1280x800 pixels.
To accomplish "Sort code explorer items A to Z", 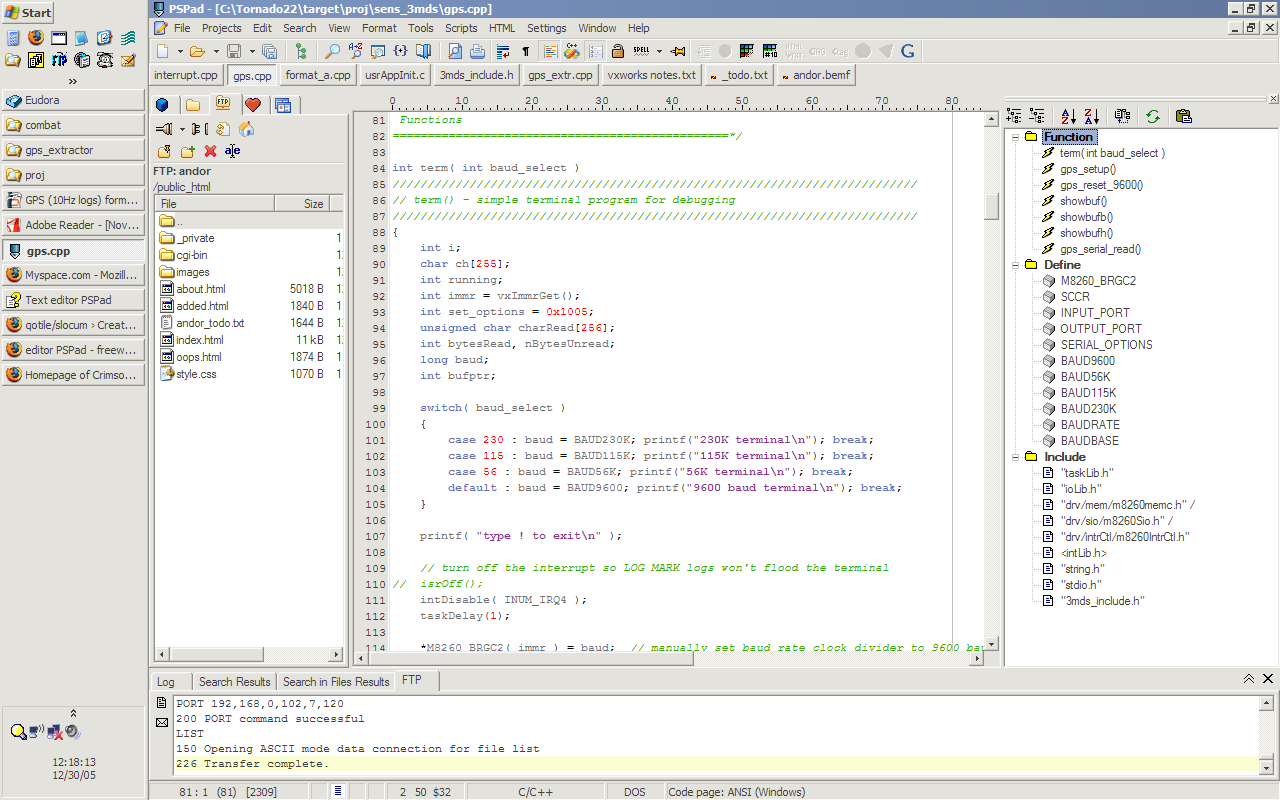I will [x=1068, y=116].
